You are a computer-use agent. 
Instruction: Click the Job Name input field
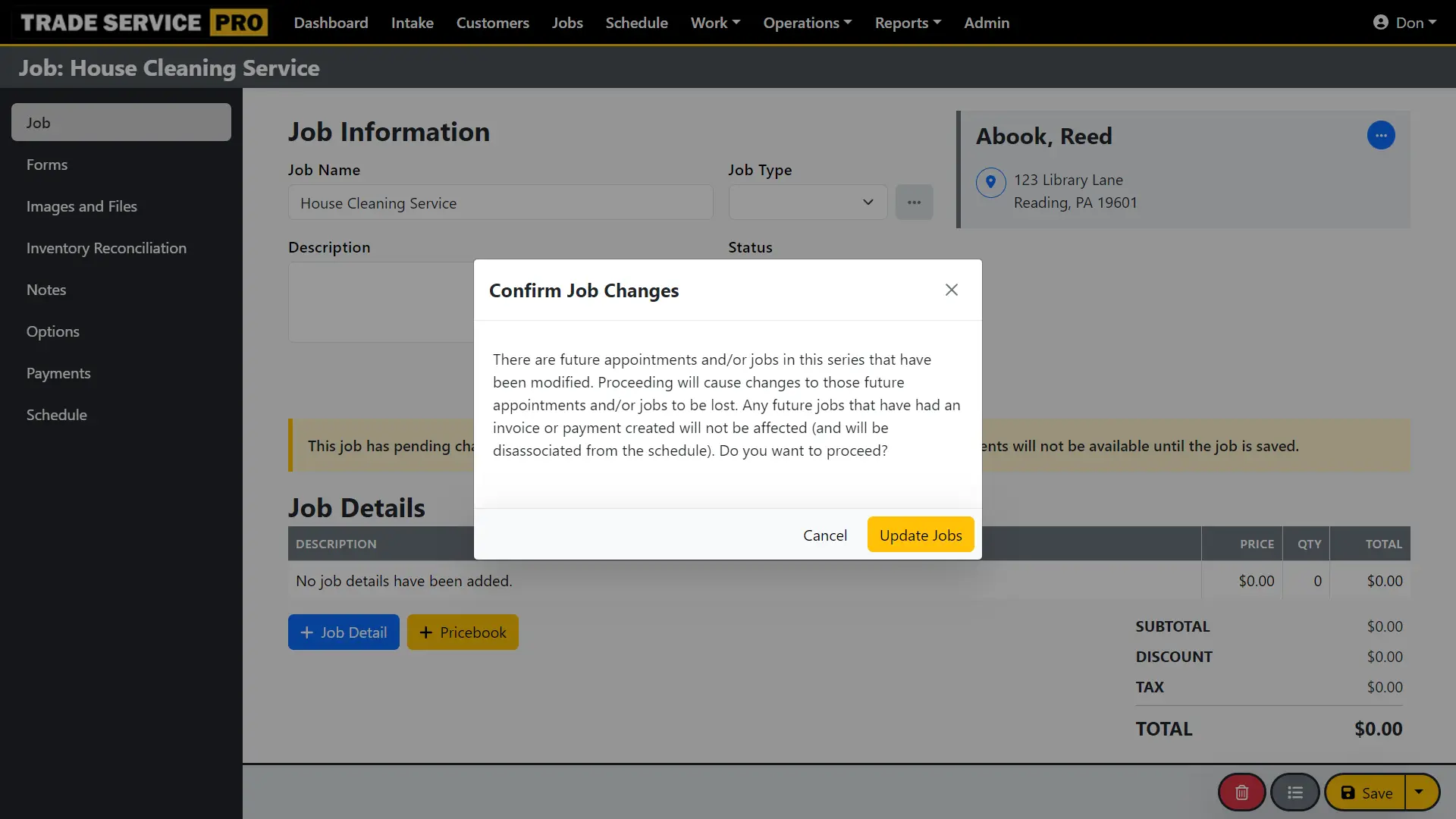500,203
